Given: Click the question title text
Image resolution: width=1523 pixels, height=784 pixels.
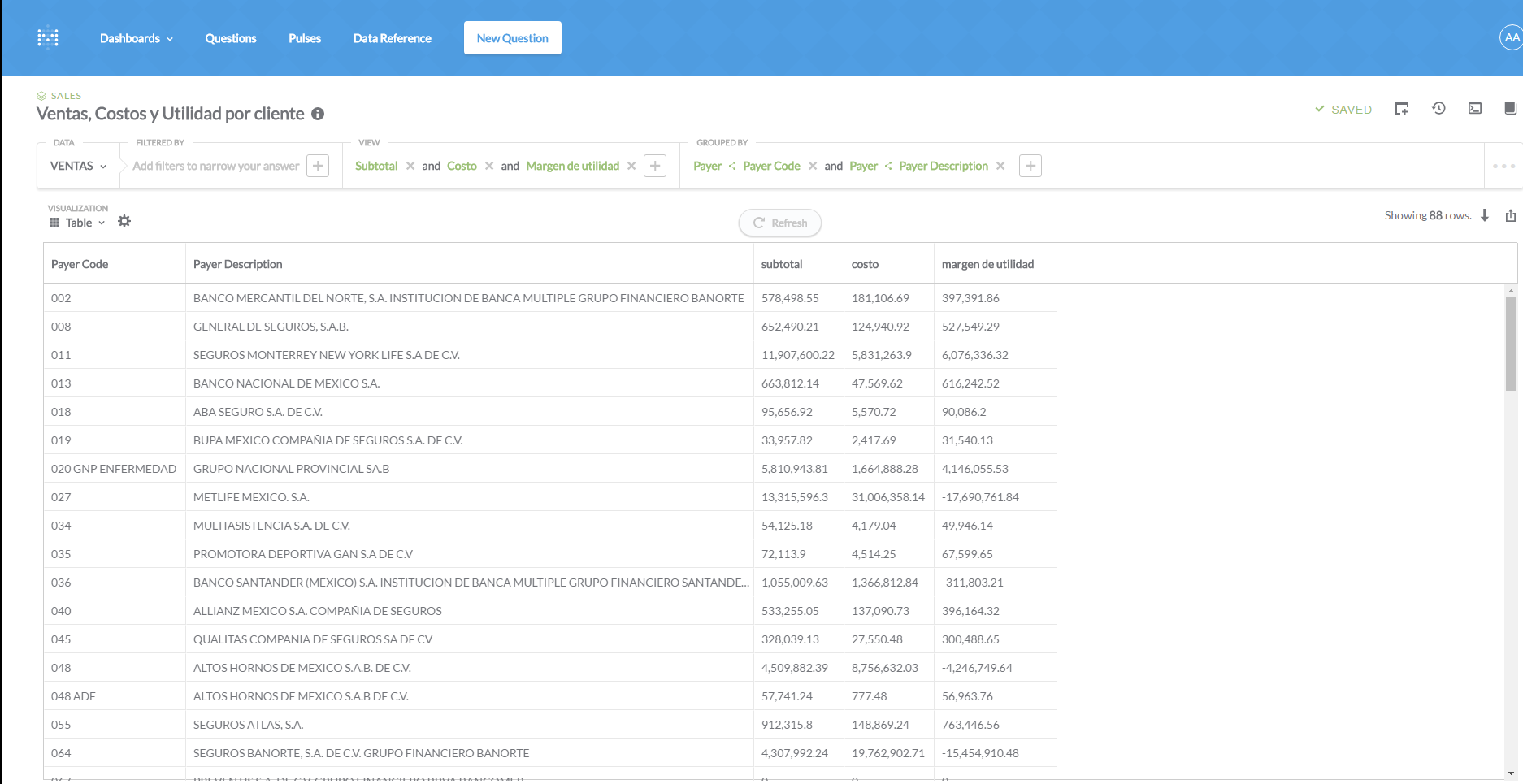Looking at the screenshot, I should [x=171, y=114].
